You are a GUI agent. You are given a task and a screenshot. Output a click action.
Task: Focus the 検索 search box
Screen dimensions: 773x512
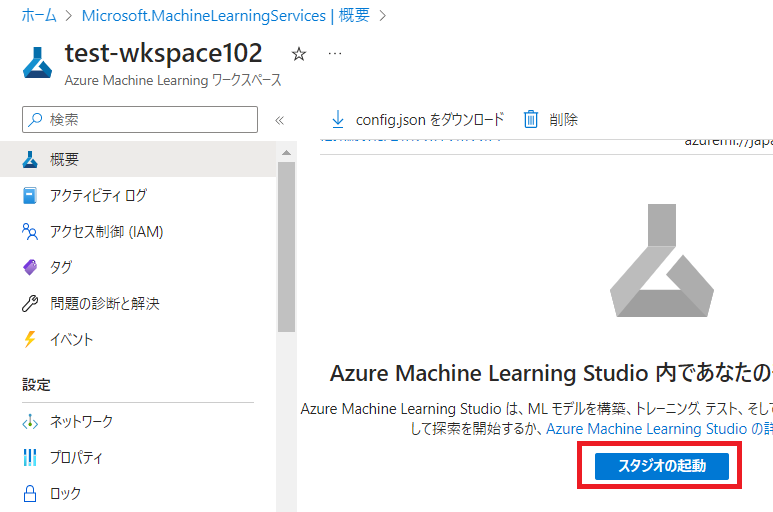click(140, 119)
